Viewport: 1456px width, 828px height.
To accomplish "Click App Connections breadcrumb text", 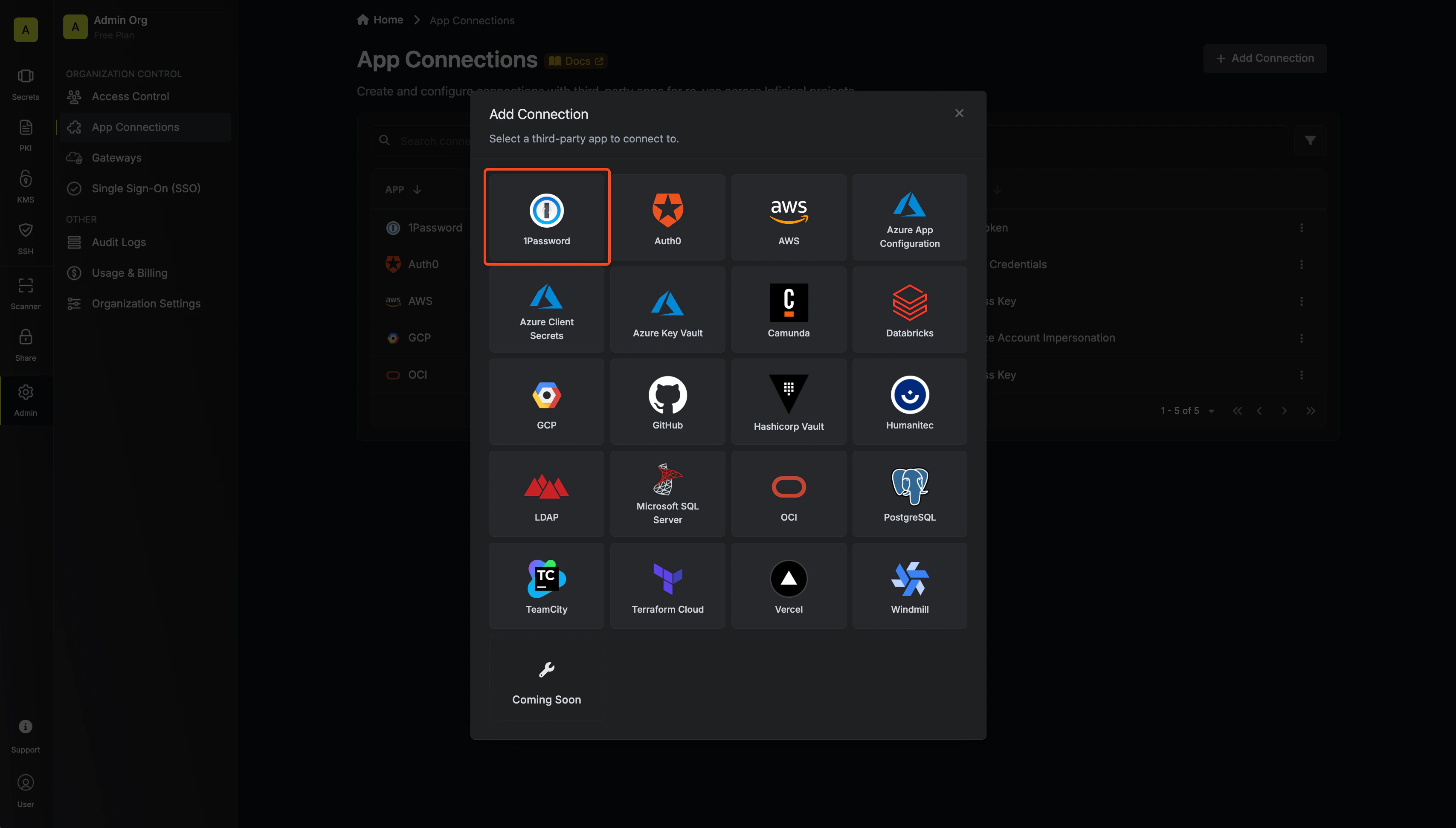I will tap(472, 20).
